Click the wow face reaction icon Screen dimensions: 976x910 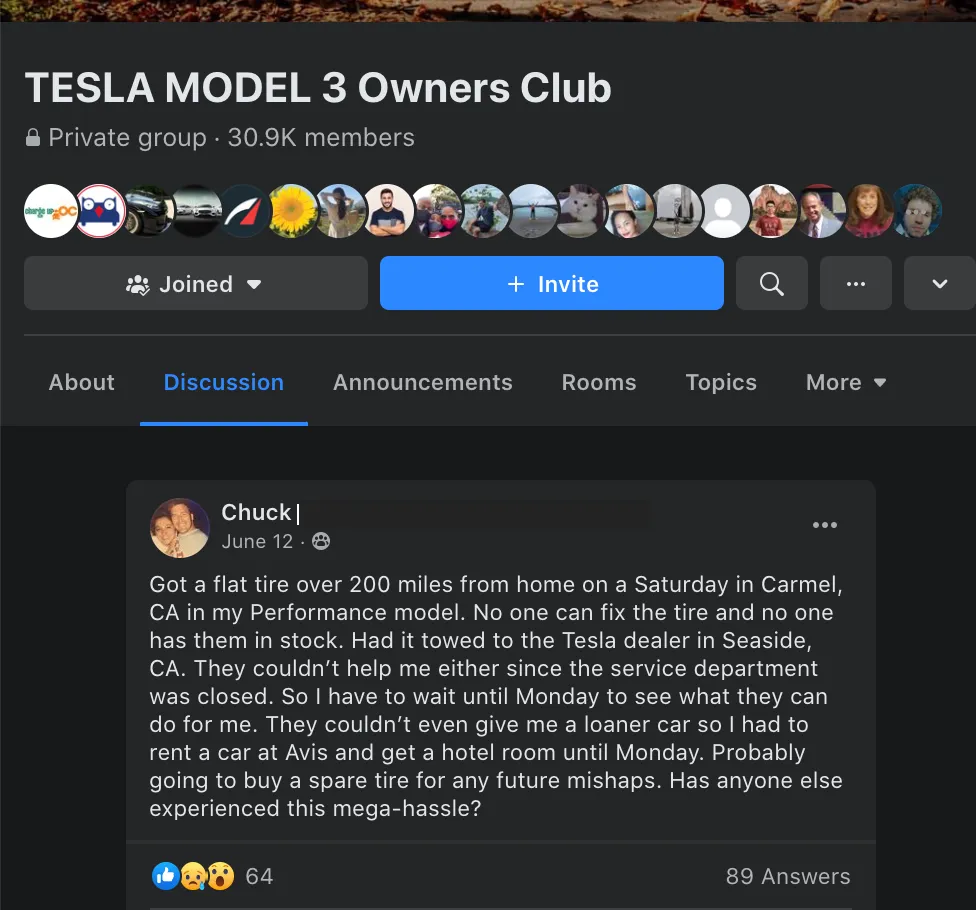(x=220, y=876)
